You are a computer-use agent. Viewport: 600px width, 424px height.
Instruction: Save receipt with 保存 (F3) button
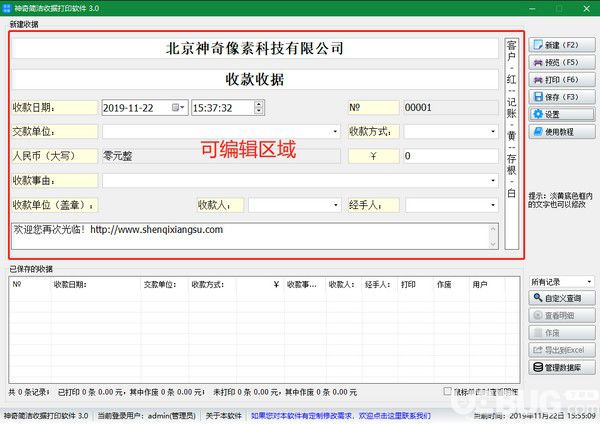coord(562,97)
